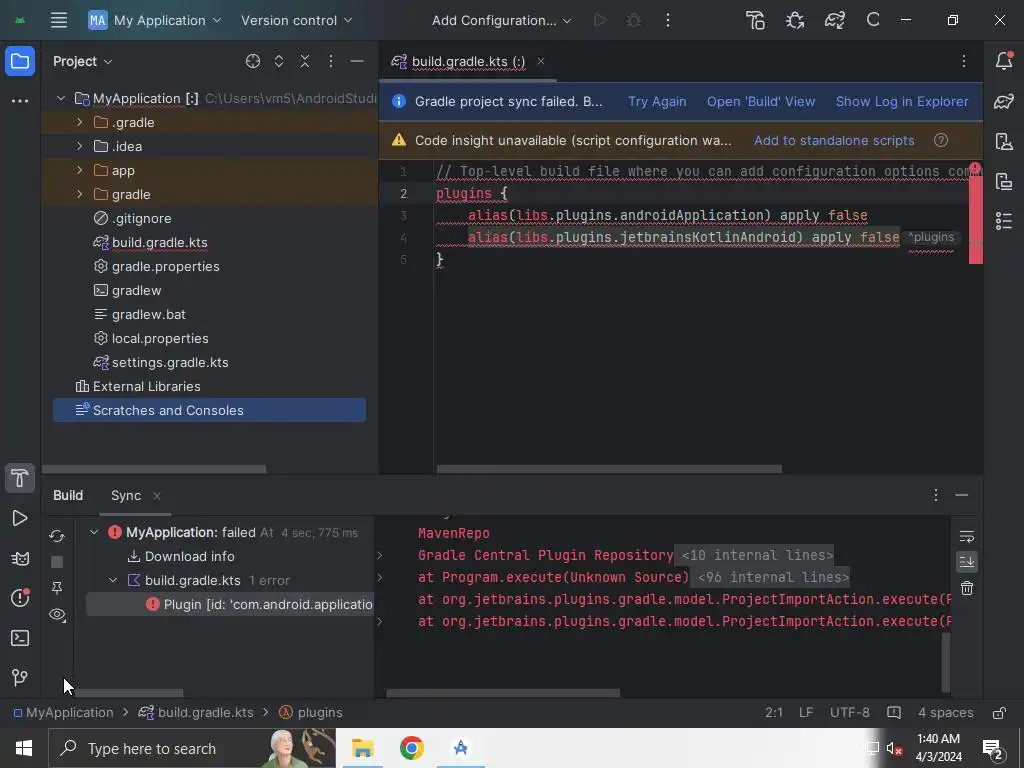The height and width of the screenshot is (768, 1024).
Task: Hide the Project panel
Action: [x=357, y=61]
